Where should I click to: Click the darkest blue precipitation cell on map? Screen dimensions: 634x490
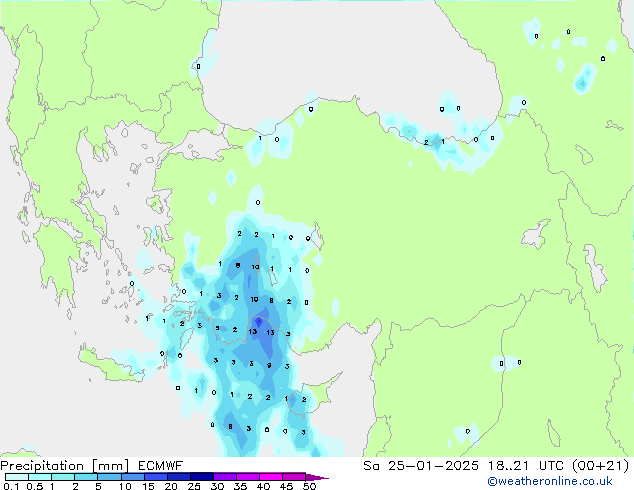coord(259,322)
